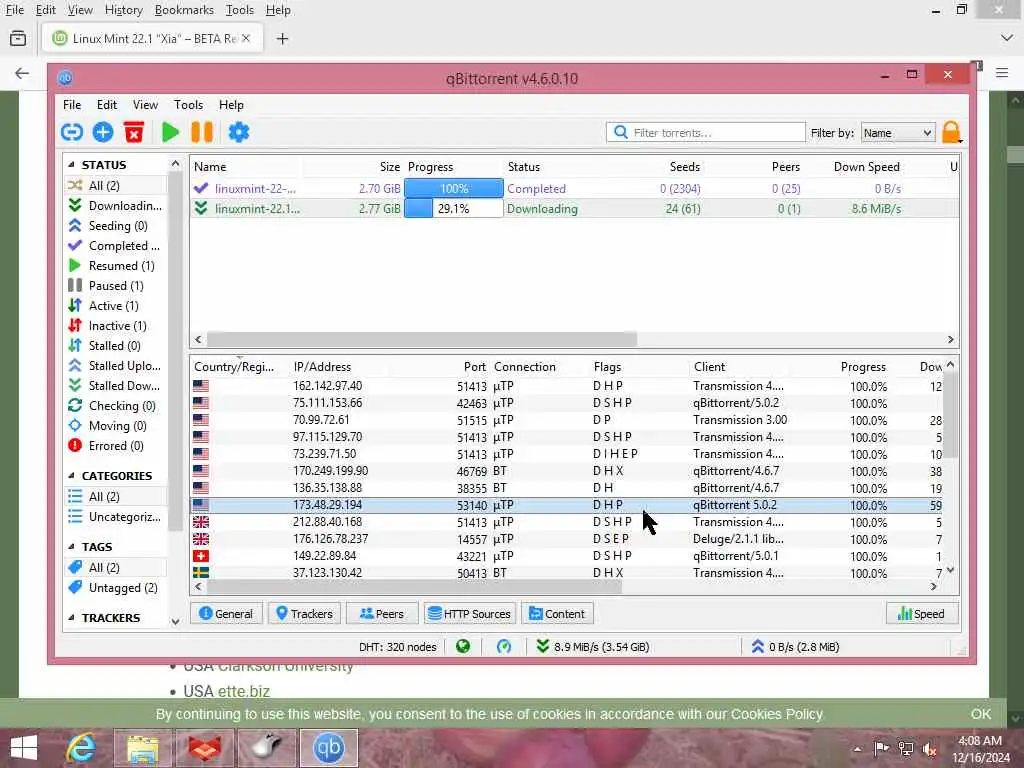Click the orange Pause toolbar icon
This screenshot has width=1024, height=768.
coord(202,133)
